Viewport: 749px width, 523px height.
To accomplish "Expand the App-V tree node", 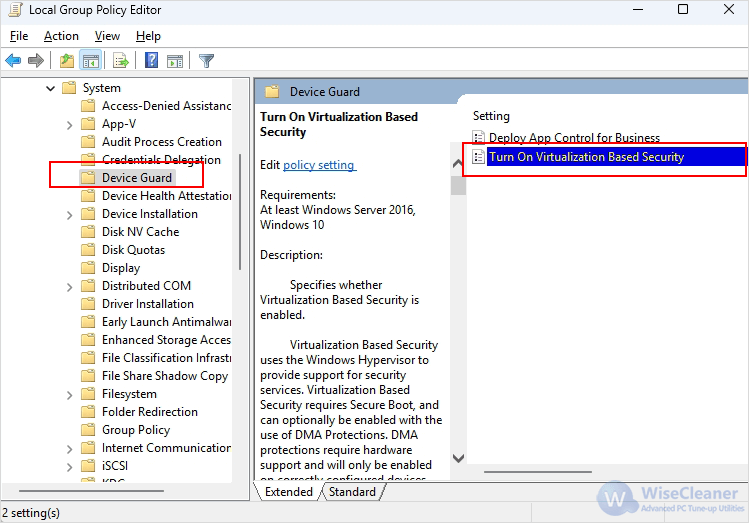I will (x=70, y=125).
